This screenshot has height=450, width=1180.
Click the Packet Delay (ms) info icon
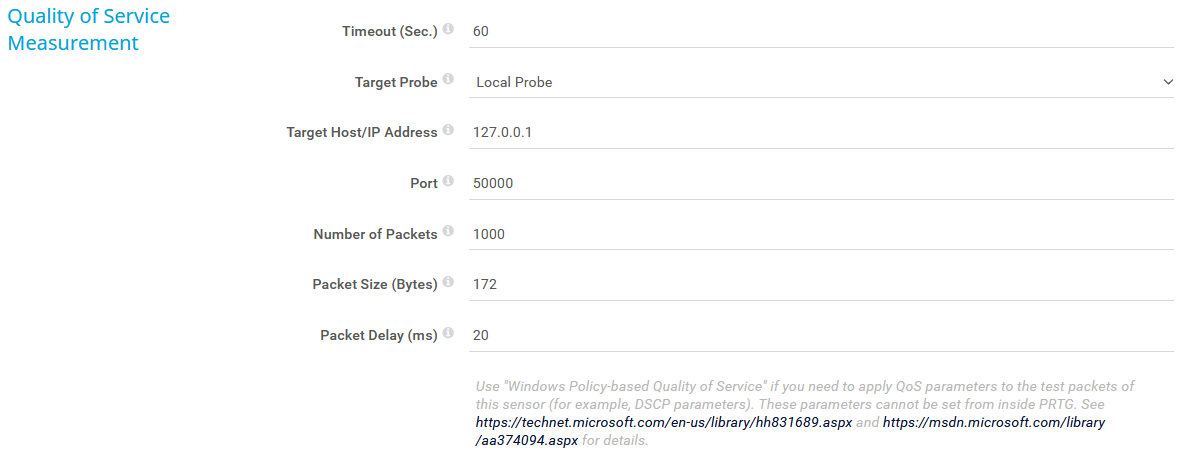point(448,334)
